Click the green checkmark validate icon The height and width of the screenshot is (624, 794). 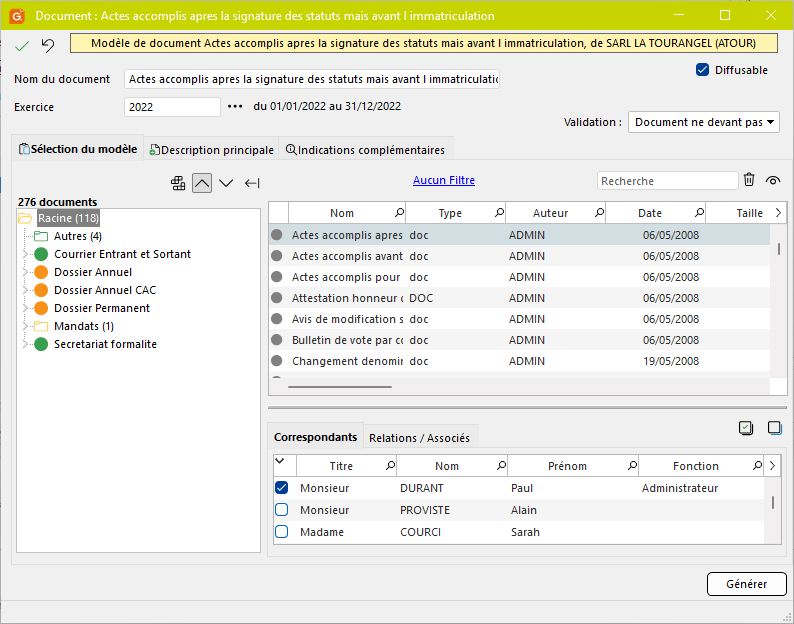(22, 46)
